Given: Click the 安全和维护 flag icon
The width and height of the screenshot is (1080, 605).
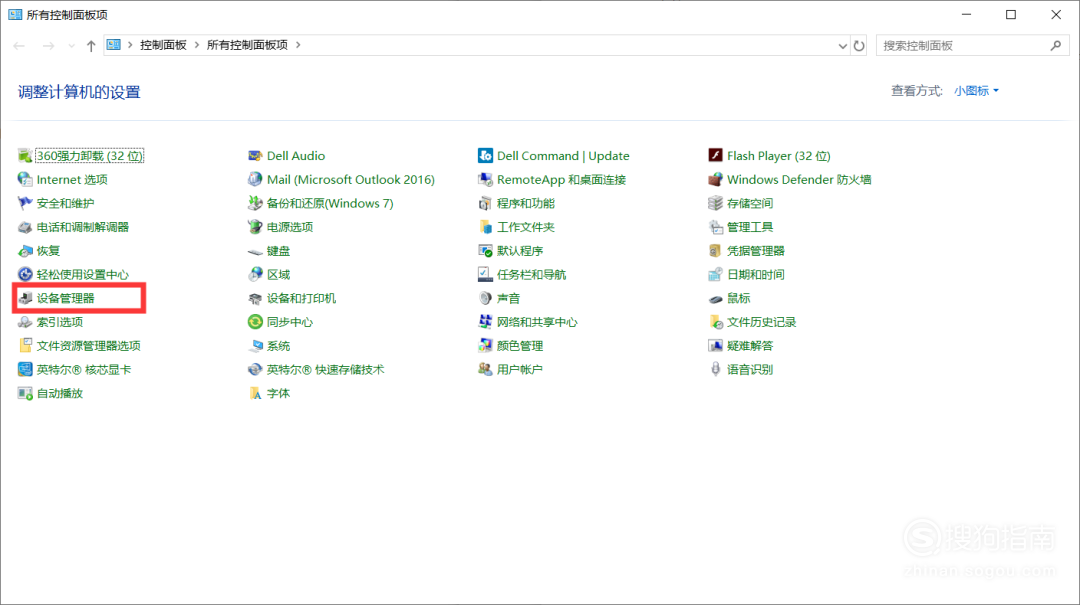Looking at the screenshot, I should coord(25,203).
